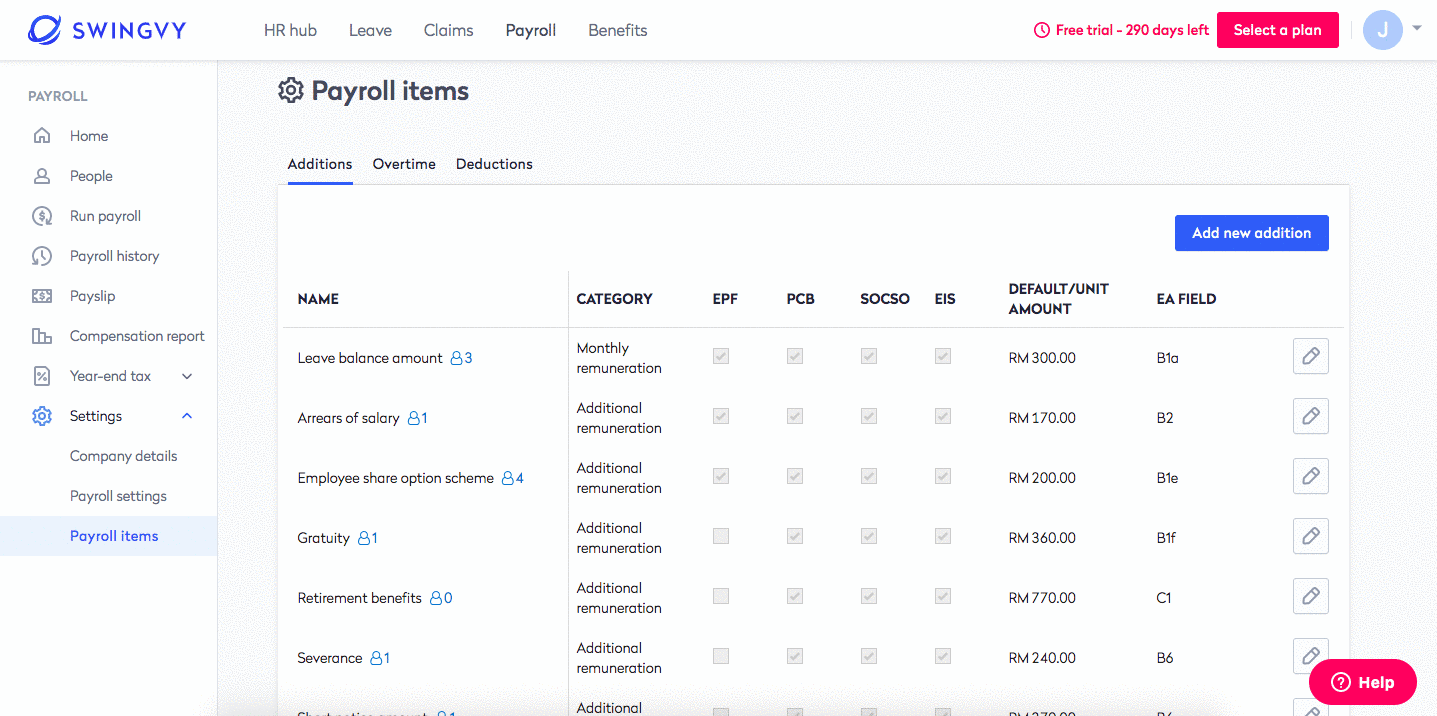Open Home via its house icon

pyautogui.click(x=42, y=136)
